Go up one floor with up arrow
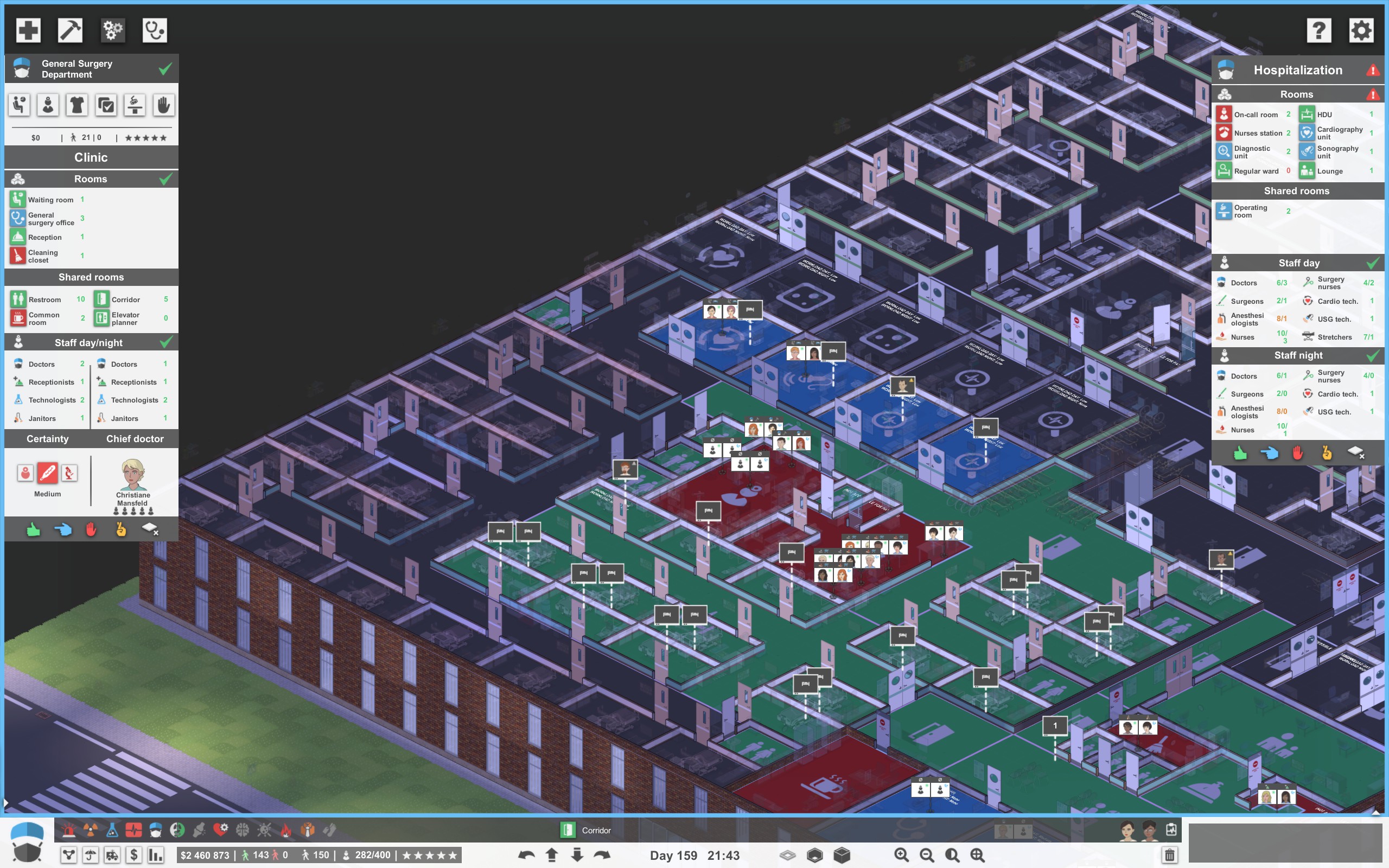 click(x=552, y=856)
